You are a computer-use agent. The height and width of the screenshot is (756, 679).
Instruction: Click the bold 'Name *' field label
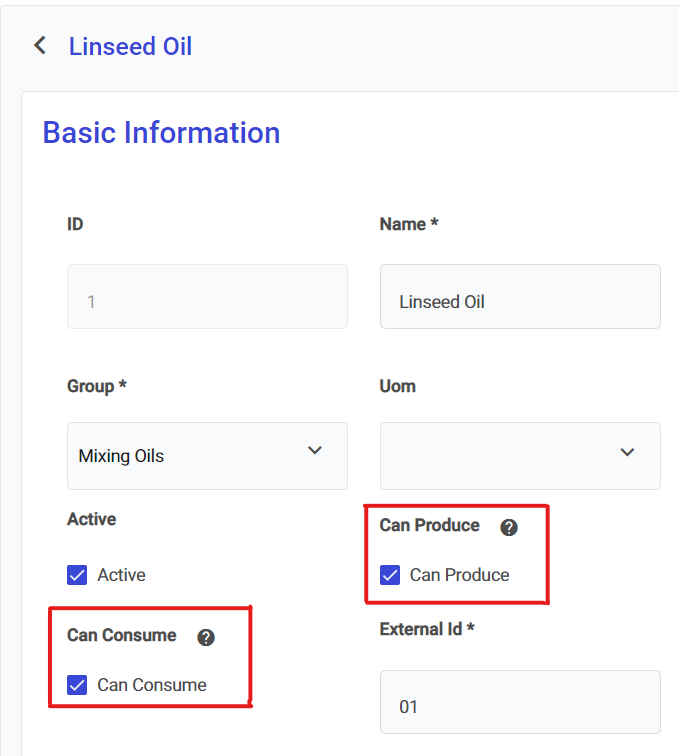pos(409,225)
